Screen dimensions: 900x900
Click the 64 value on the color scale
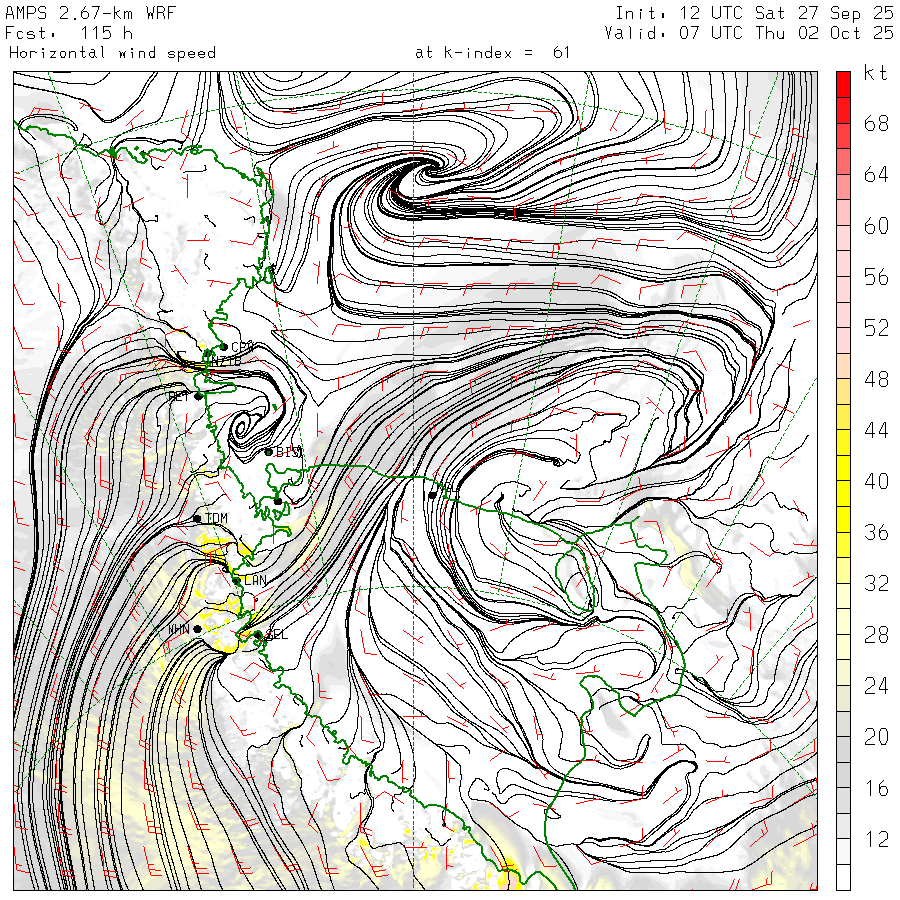[x=876, y=174]
